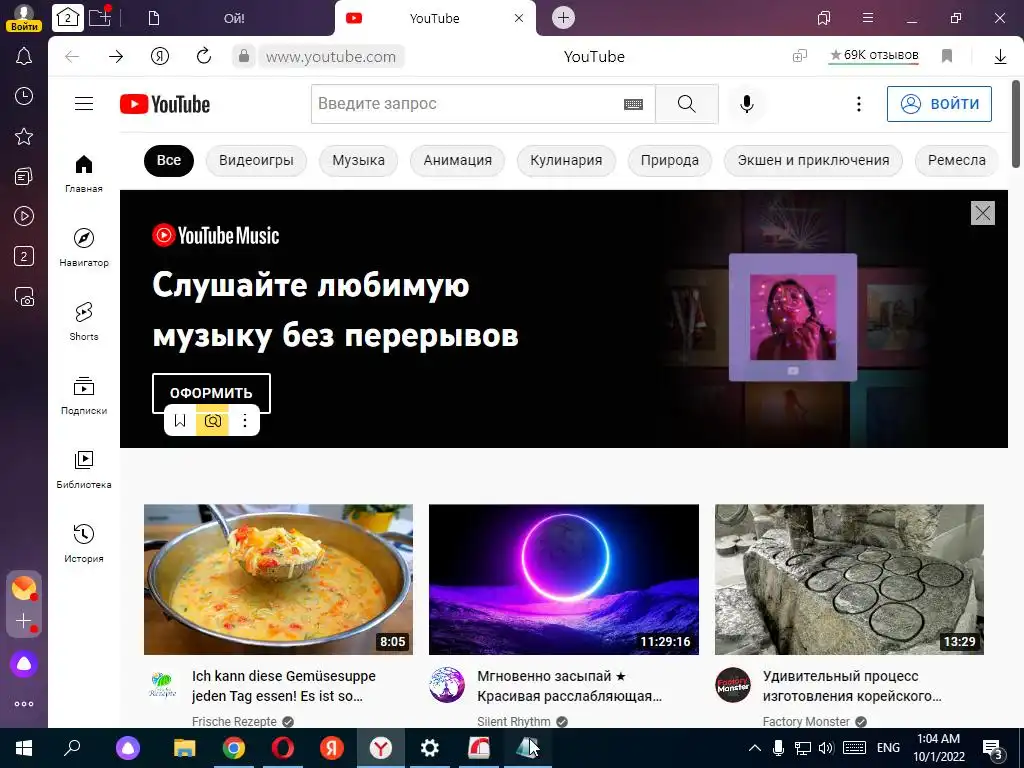Open the on-screen keyboard in search box
Viewport: 1024px width, 768px height.
pyautogui.click(x=633, y=104)
